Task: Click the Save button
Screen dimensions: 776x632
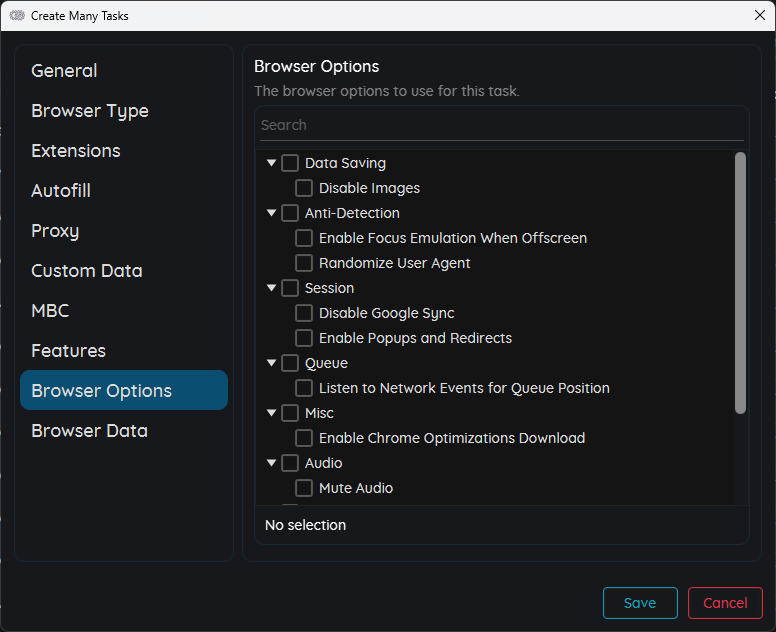Action: coord(640,603)
